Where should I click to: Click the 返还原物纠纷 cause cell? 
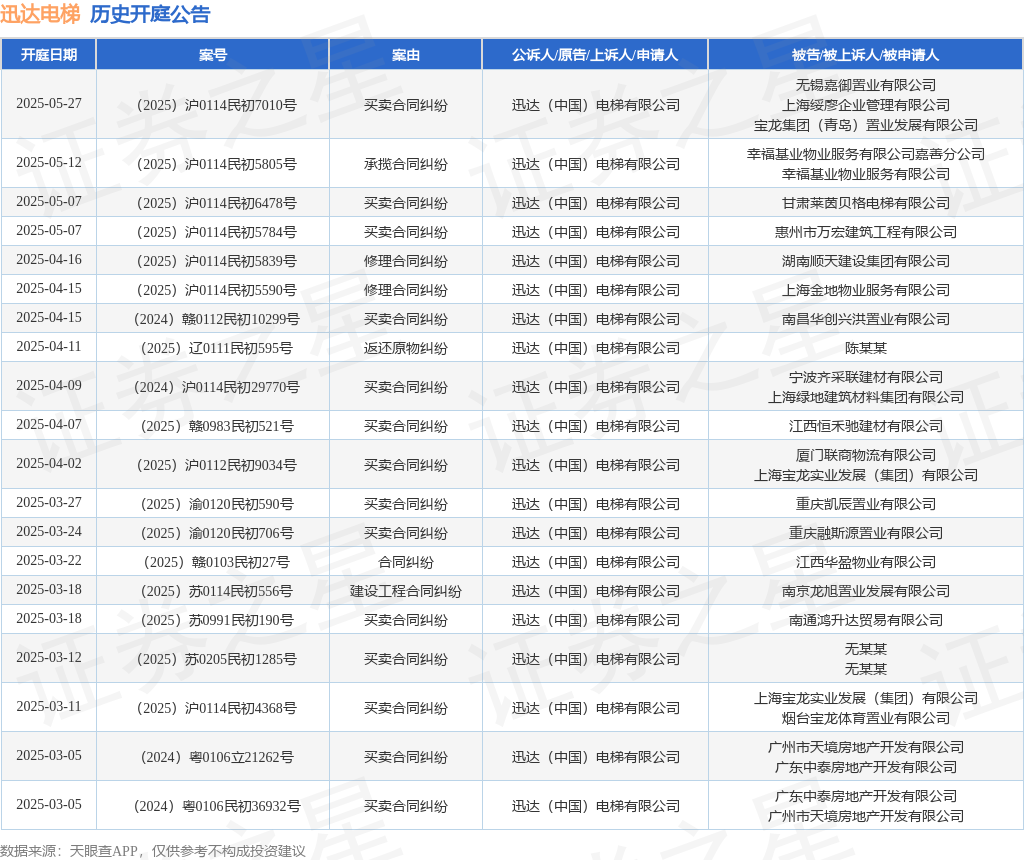point(406,348)
